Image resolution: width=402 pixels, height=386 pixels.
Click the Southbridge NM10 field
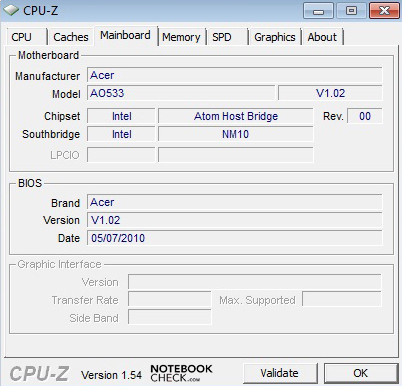tap(236, 134)
